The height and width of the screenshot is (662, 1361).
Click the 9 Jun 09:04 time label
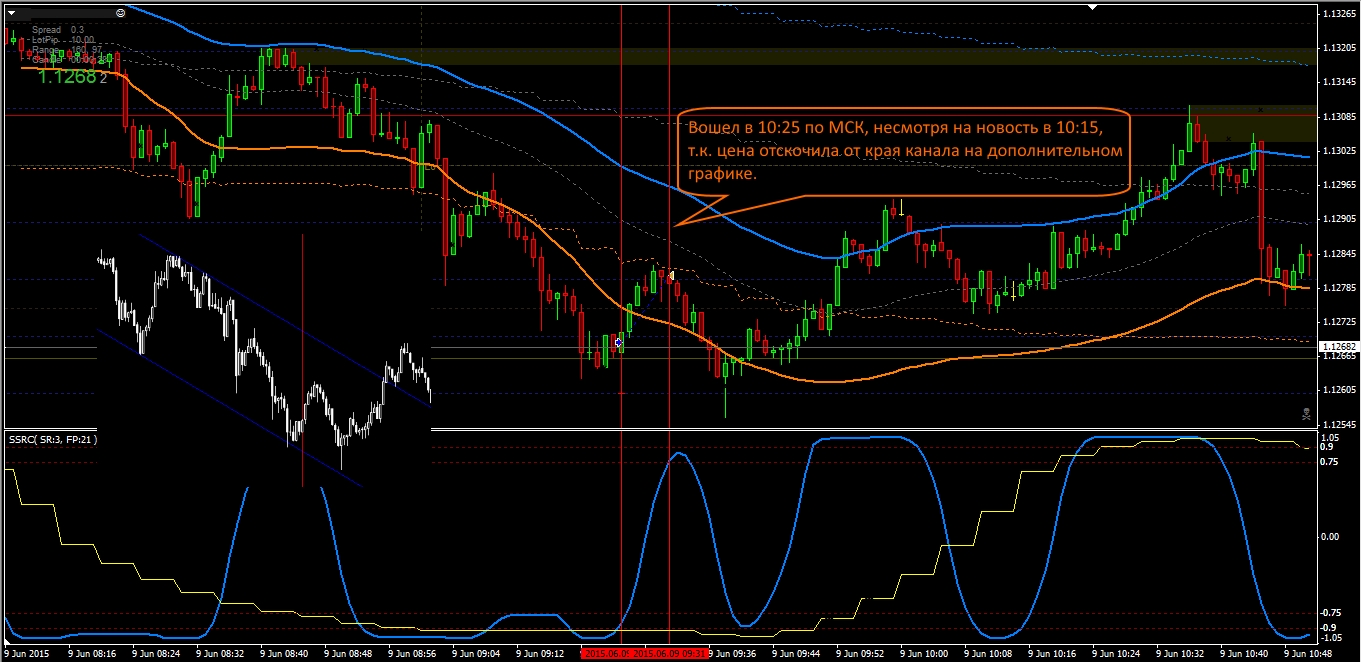(x=476, y=653)
